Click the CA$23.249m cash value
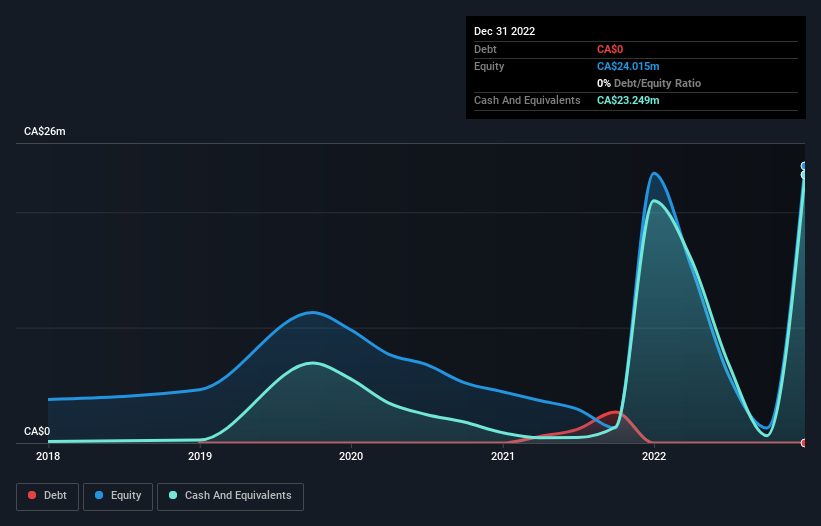Image resolution: width=821 pixels, height=526 pixels. click(628, 100)
